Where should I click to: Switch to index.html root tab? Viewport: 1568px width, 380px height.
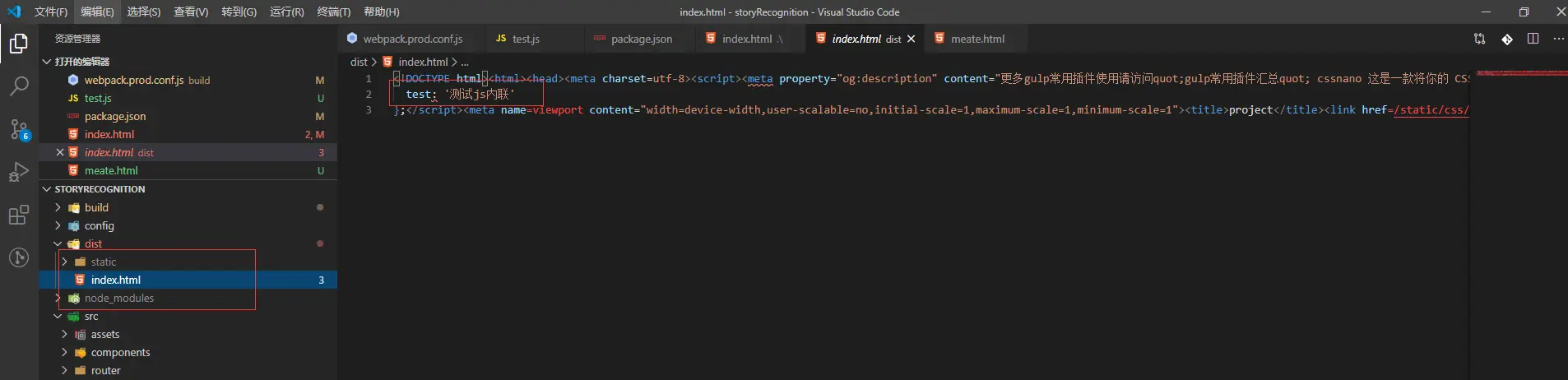[x=751, y=39]
